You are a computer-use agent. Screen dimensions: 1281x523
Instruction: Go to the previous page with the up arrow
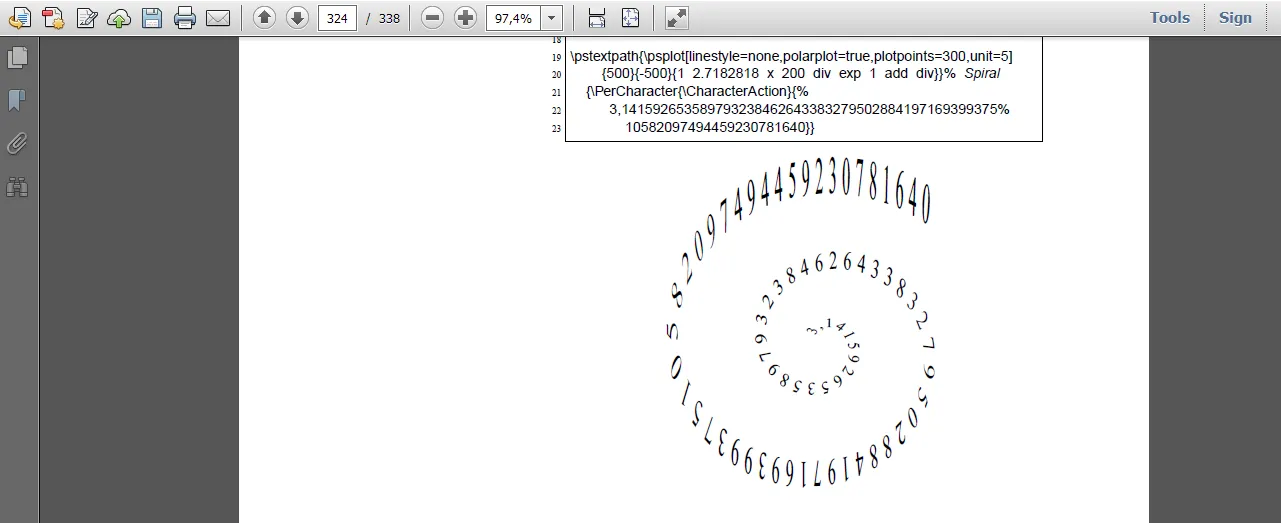pyautogui.click(x=264, y=17)
